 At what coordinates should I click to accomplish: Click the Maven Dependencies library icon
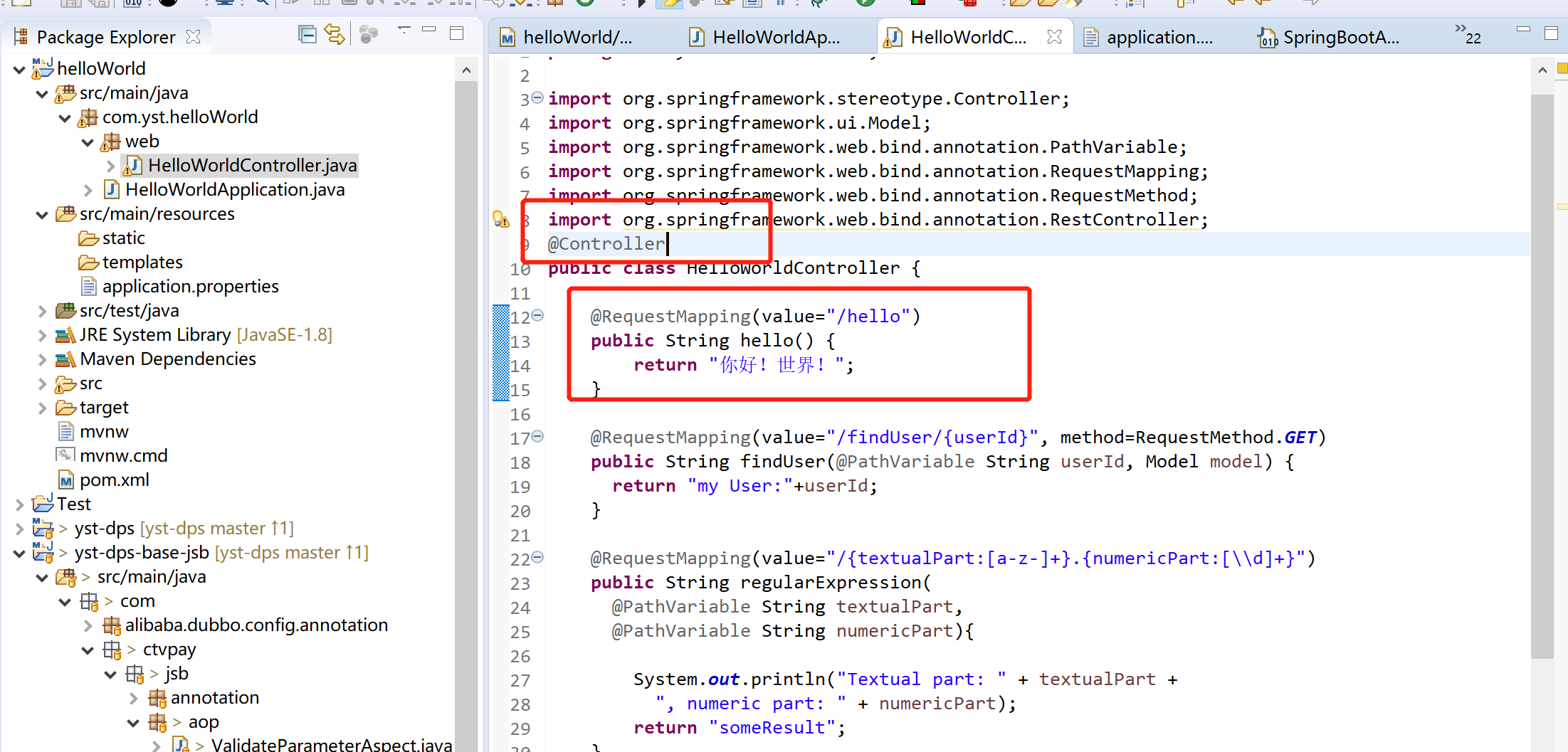click(65, 359)
